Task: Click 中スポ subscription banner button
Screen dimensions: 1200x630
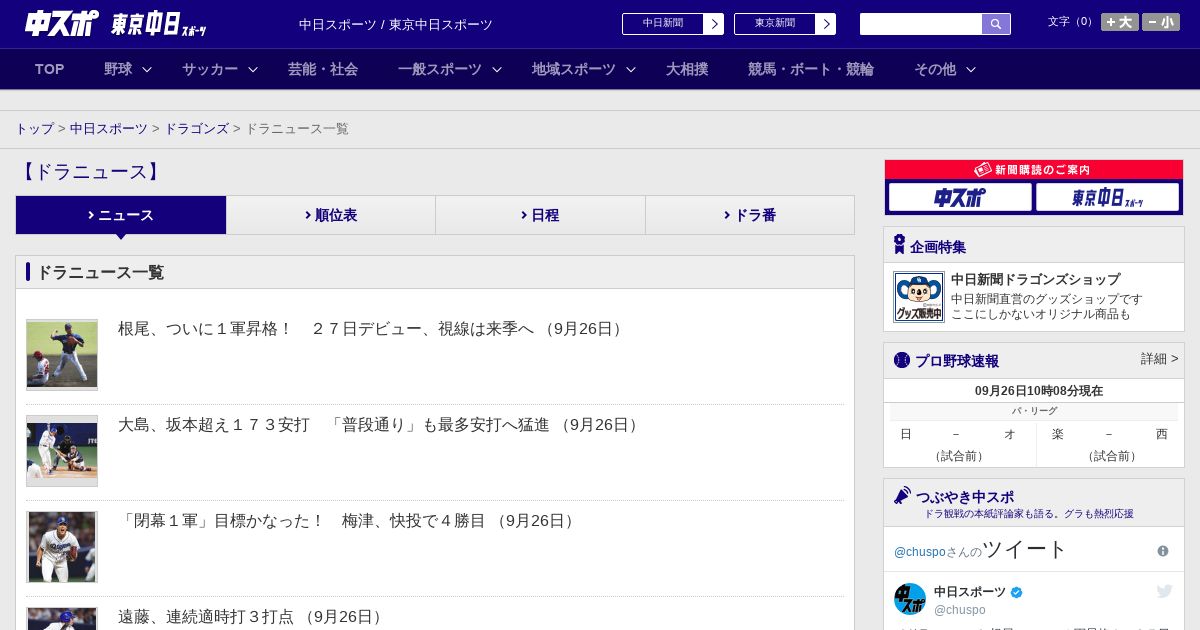Action: [960, 197]
